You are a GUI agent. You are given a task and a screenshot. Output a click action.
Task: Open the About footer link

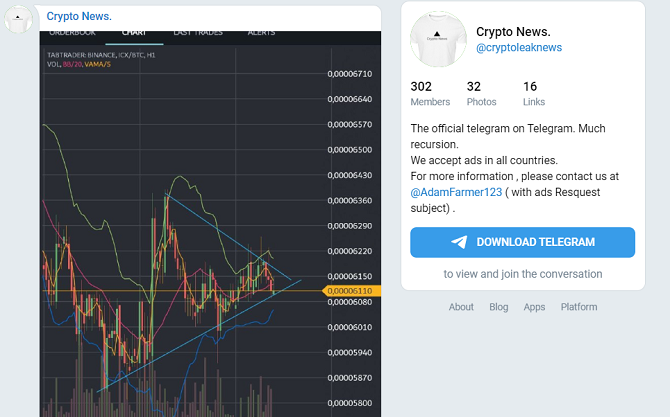point(461,307)
